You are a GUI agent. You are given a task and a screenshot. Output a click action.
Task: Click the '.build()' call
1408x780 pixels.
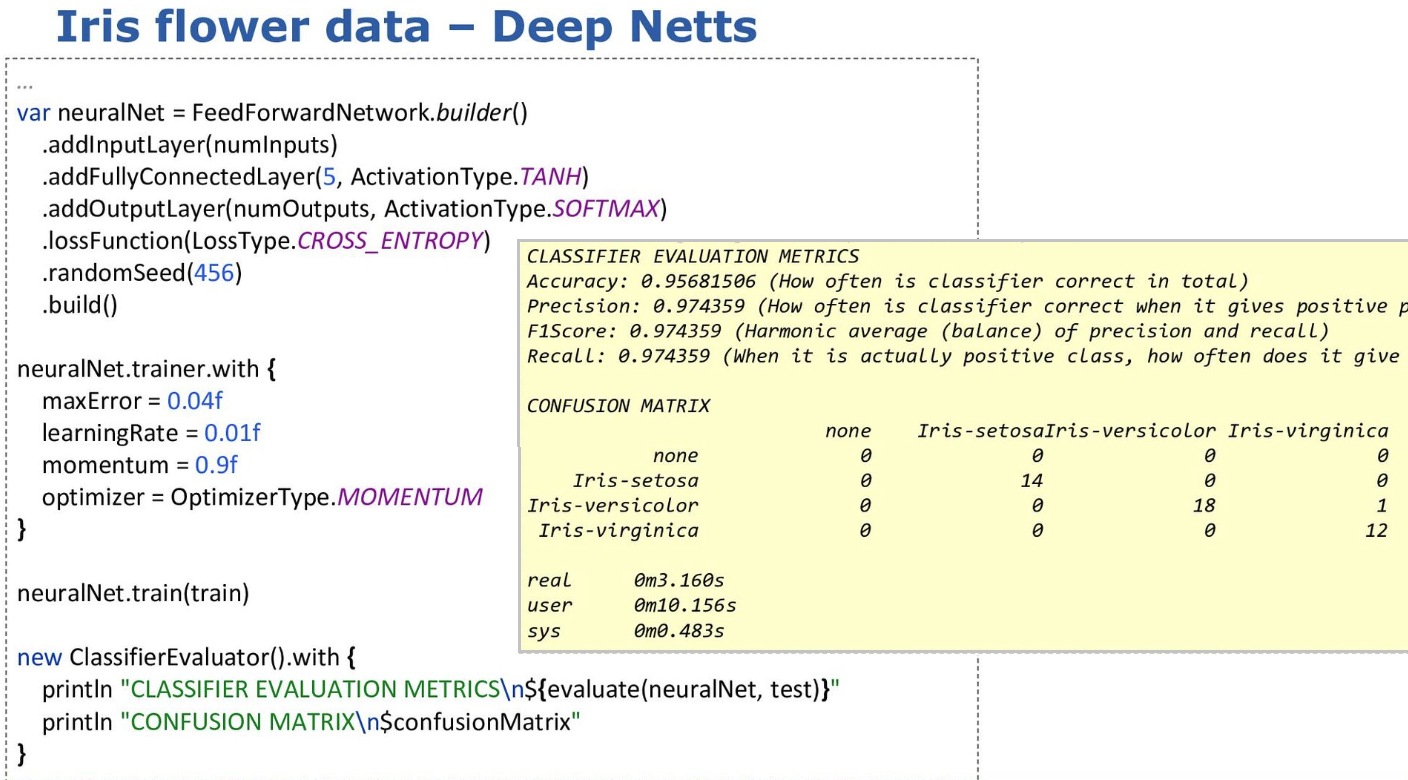pyautogui.click(x=79, y=305)
